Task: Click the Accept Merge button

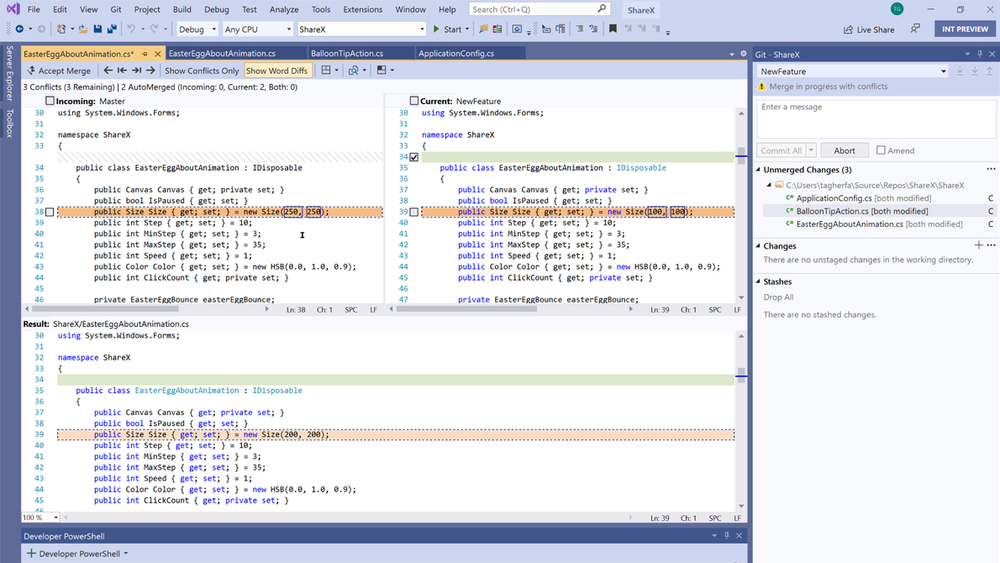Action: pyautogui.click(x=59, y=70)
